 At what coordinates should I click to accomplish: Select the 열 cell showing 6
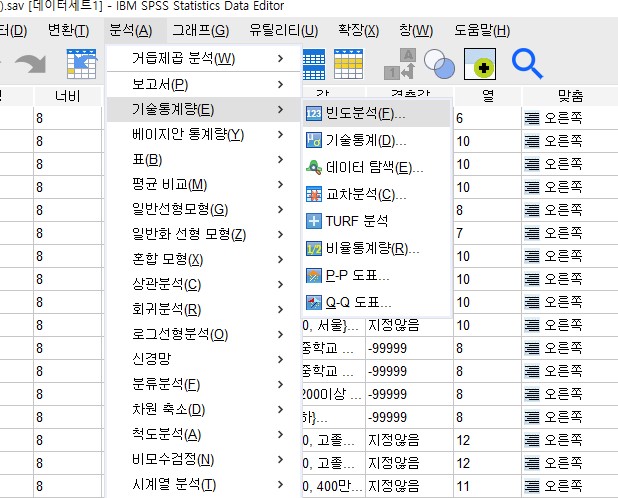pos(488,118)
